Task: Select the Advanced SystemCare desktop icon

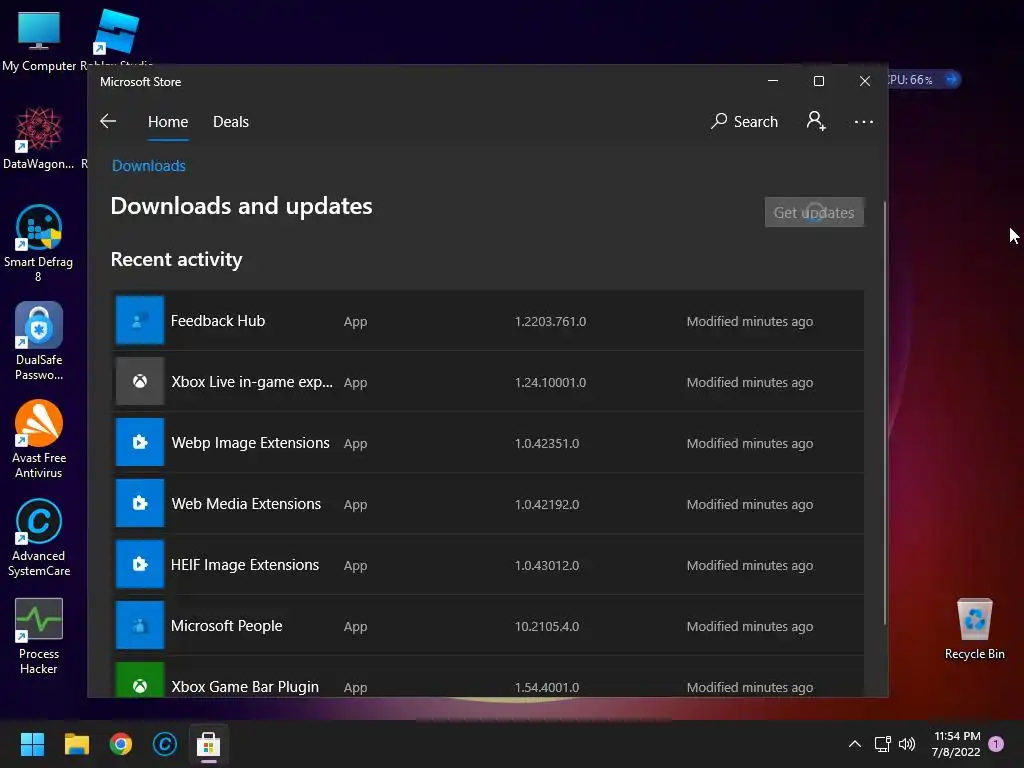Action: (x=39, y=537)
